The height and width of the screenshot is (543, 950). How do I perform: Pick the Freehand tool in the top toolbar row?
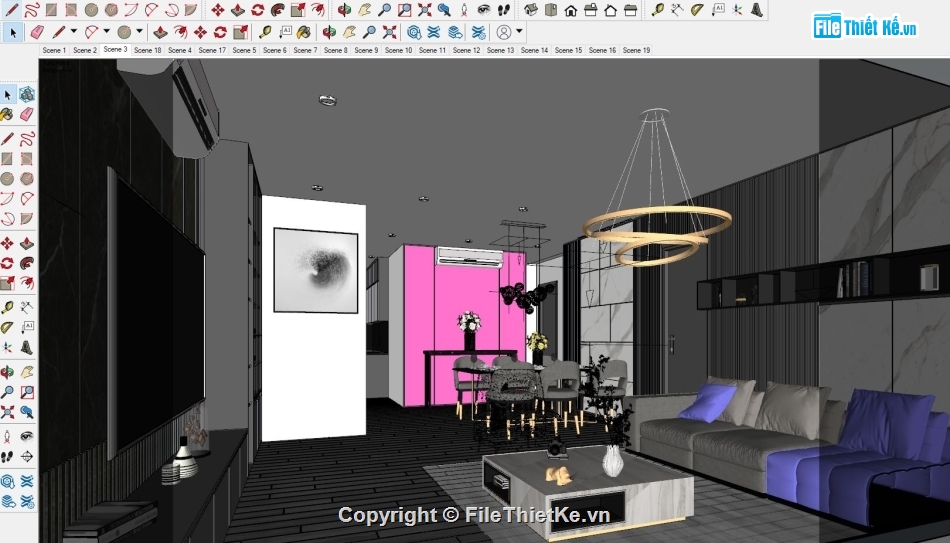[32, 10]
